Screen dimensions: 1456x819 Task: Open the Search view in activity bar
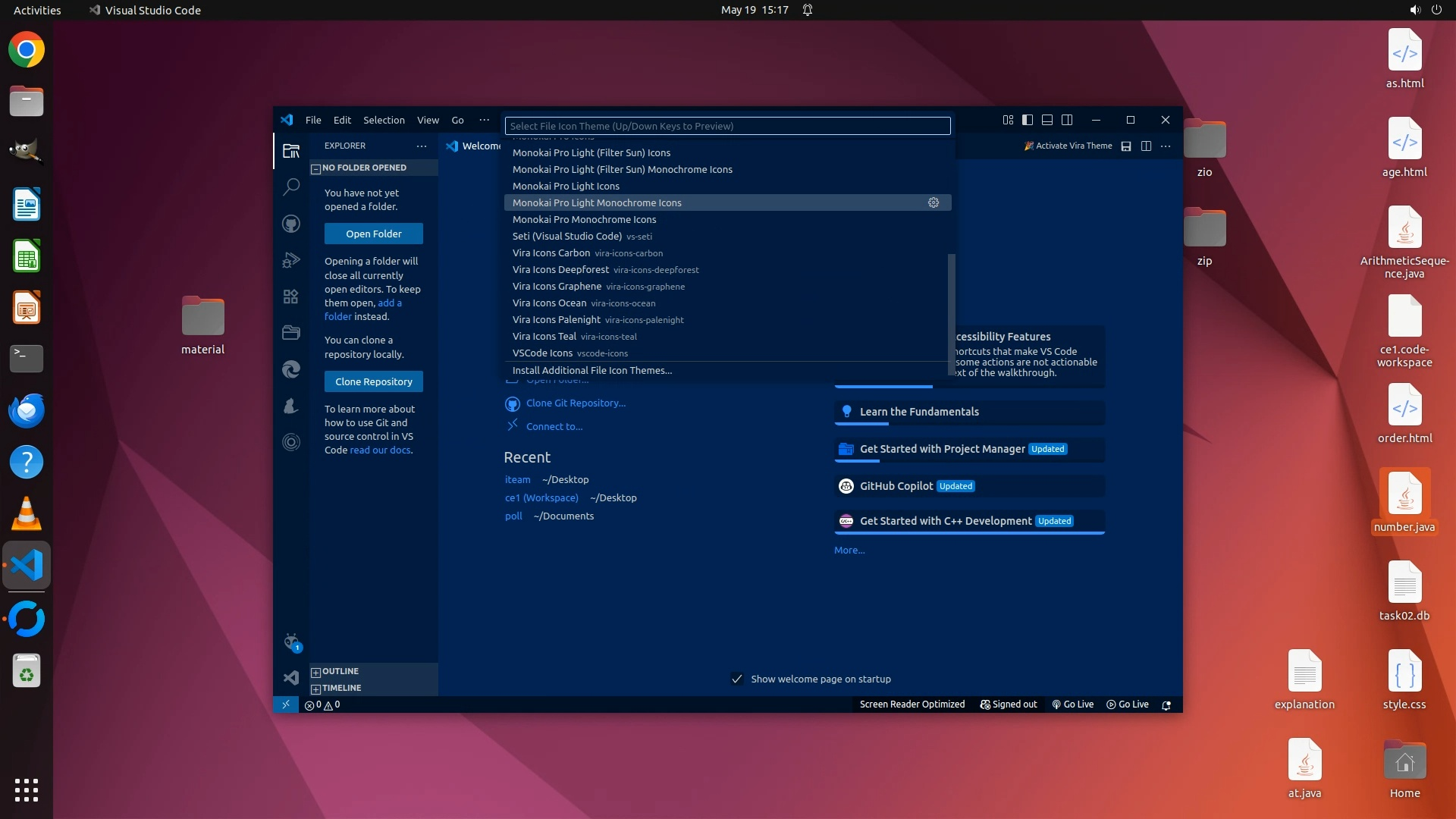(x=291, y=187)
